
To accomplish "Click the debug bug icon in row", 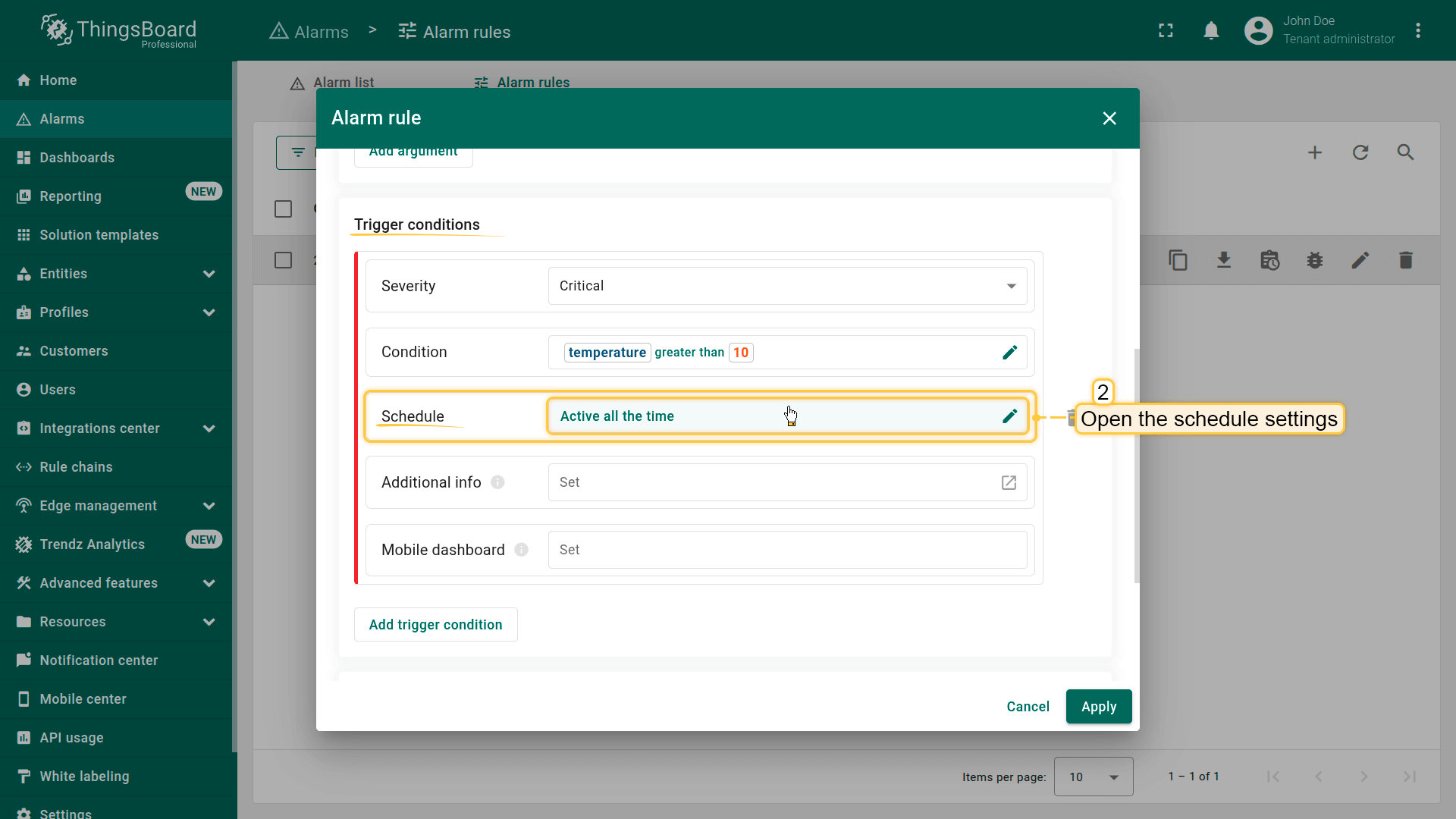I will [x=1315, y=261].
